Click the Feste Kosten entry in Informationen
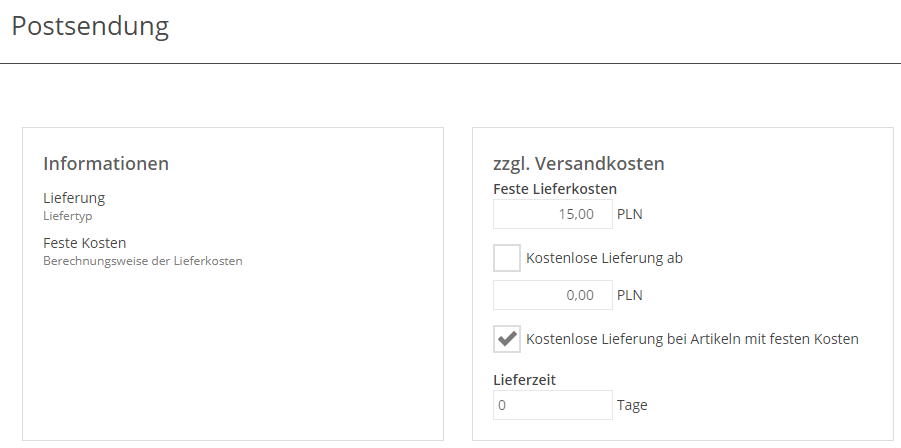 (x=84, y=243)
